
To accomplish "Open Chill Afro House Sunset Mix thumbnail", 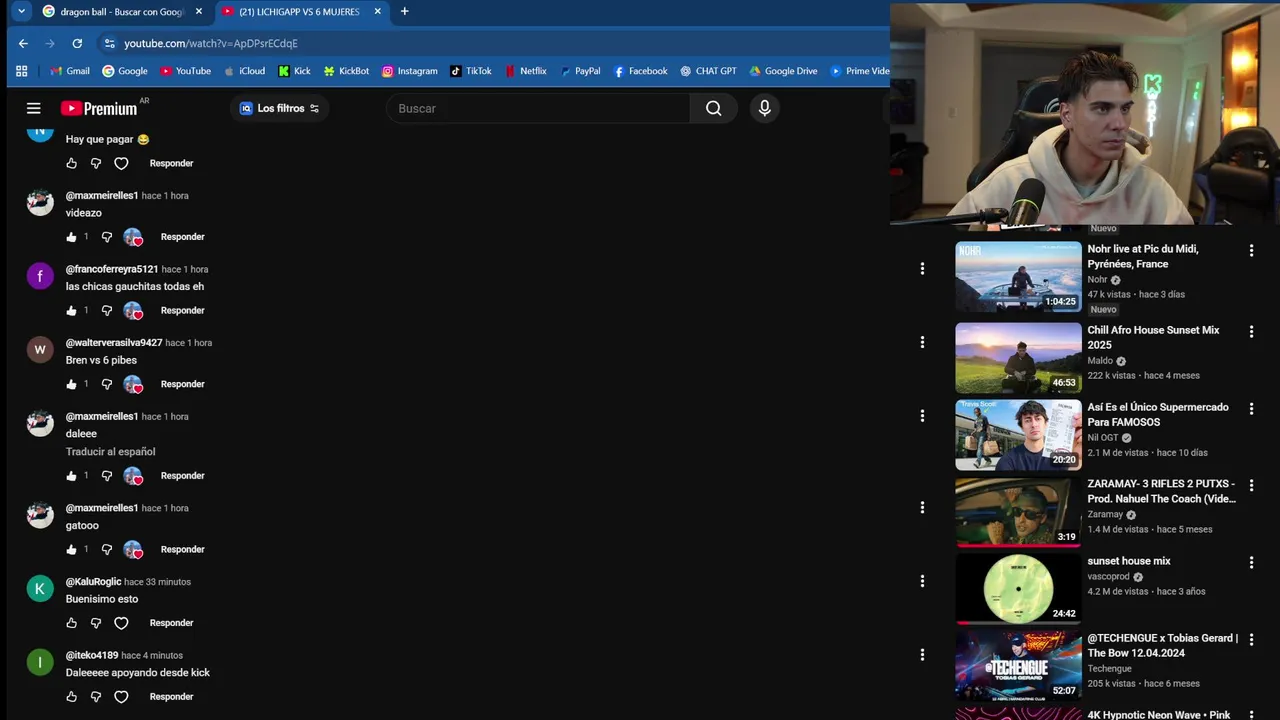I will pyautogui.click(x=1018, y=358).
